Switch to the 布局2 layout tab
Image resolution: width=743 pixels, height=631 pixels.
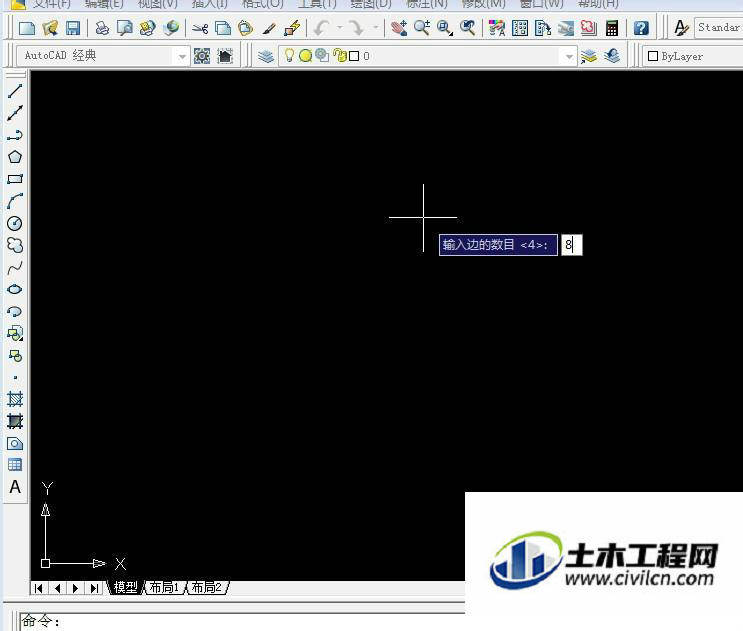click(x=207, y=587)
